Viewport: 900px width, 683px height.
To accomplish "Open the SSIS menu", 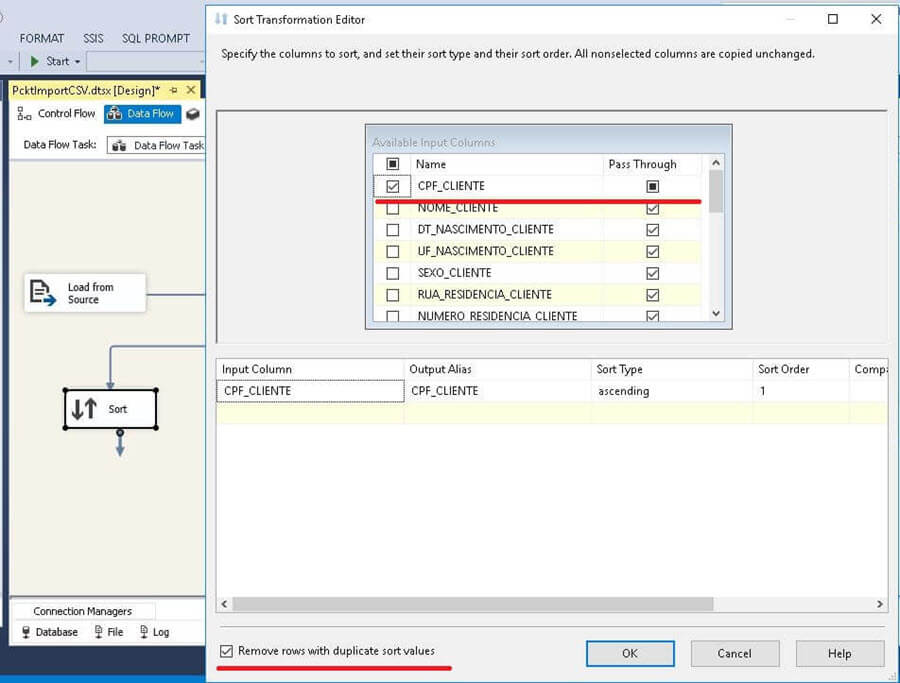I will [93, 38].
